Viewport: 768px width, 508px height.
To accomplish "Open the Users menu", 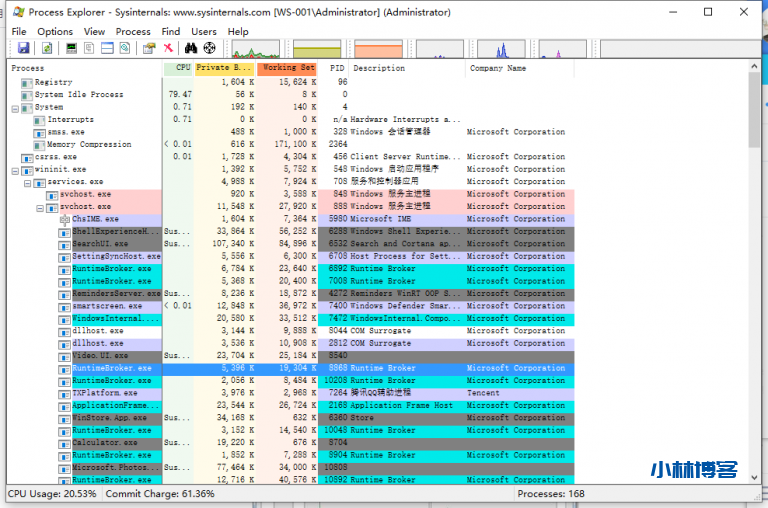I will (204, 31).
